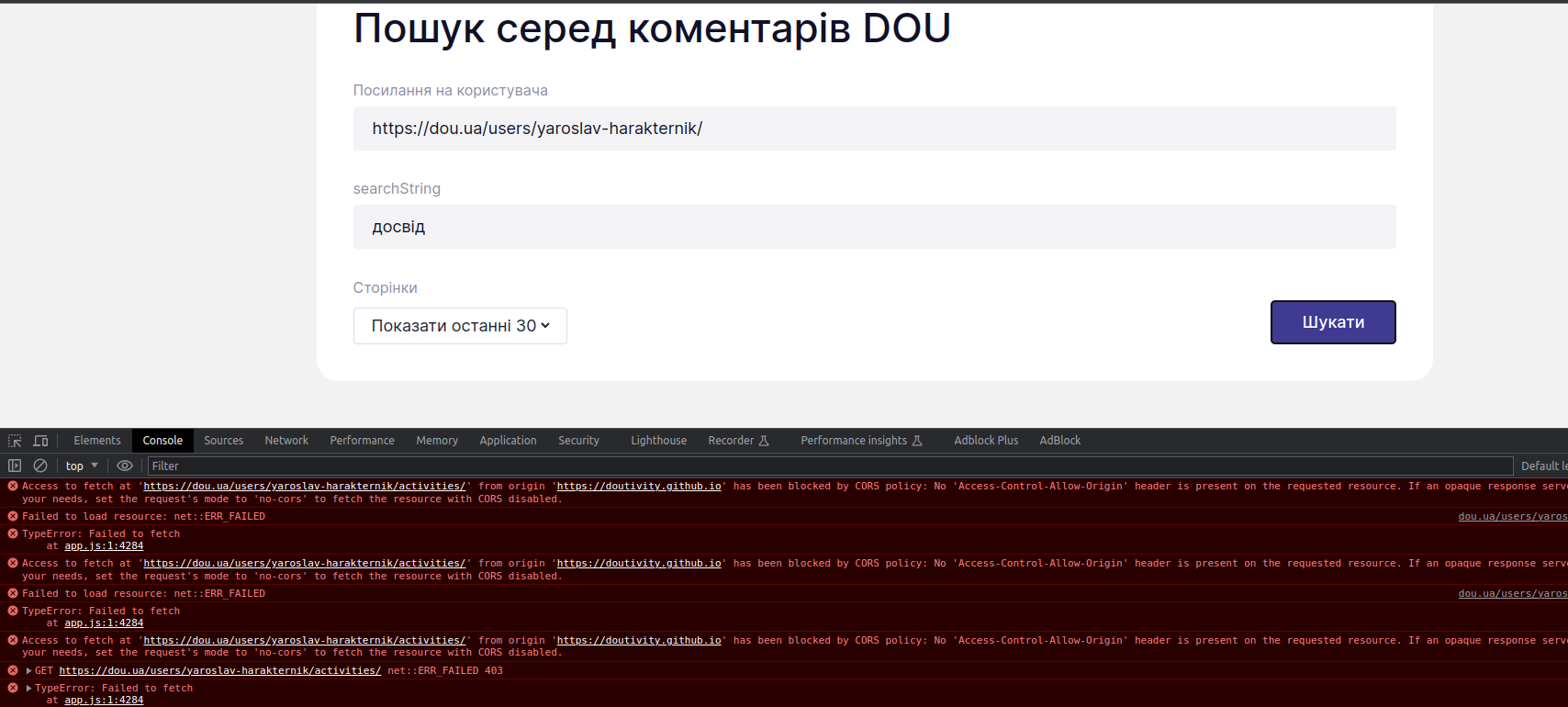Click the Пошук серед коментарів DOU heading
Screen dimensions: 1568x707
[652, 28]
